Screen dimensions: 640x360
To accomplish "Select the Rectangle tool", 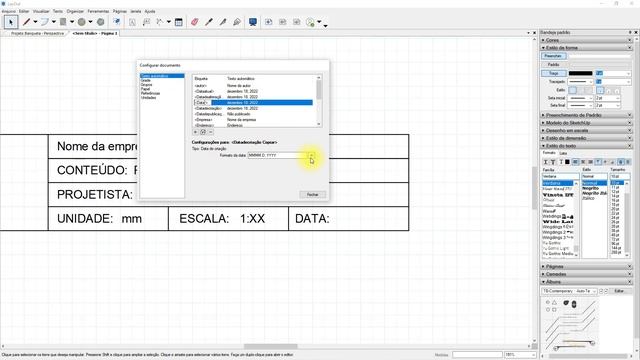I will click(x=63, y=22).
